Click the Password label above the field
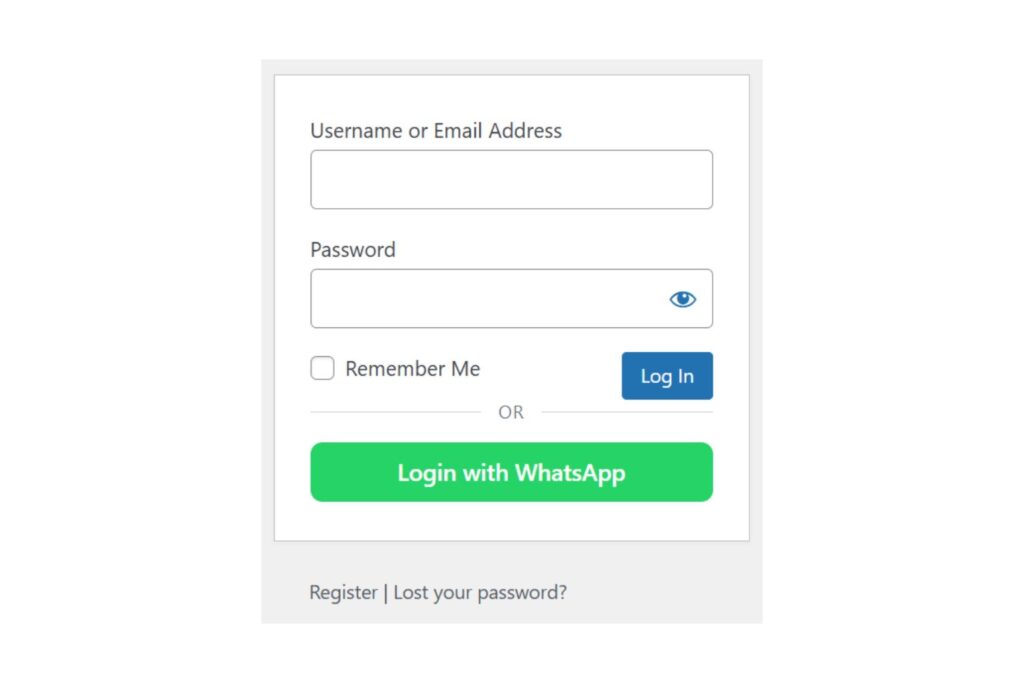Screen dimensions: 1024x683 352,250
